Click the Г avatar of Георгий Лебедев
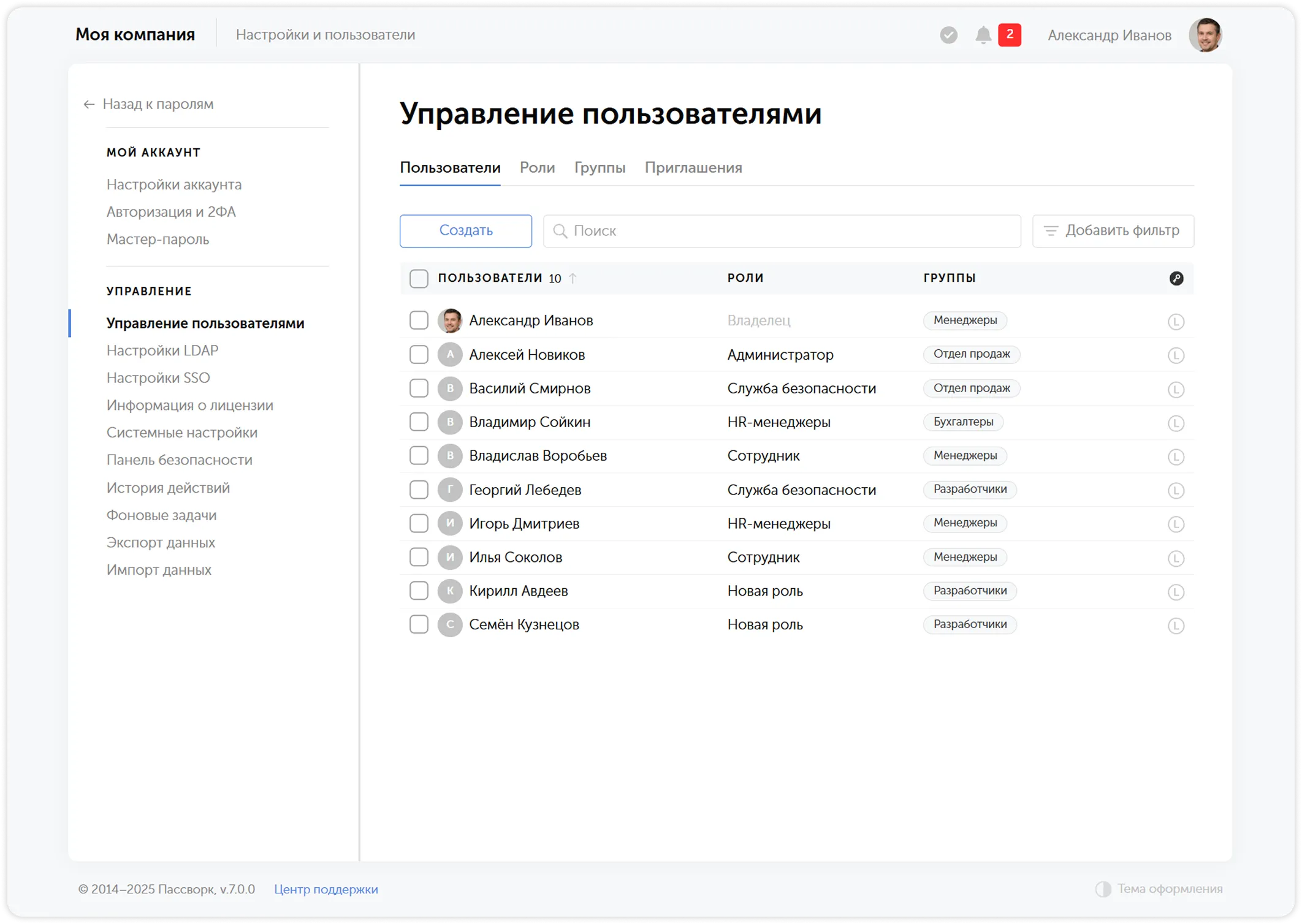The width and height of the screenshot is (1302, 924). 450,490
